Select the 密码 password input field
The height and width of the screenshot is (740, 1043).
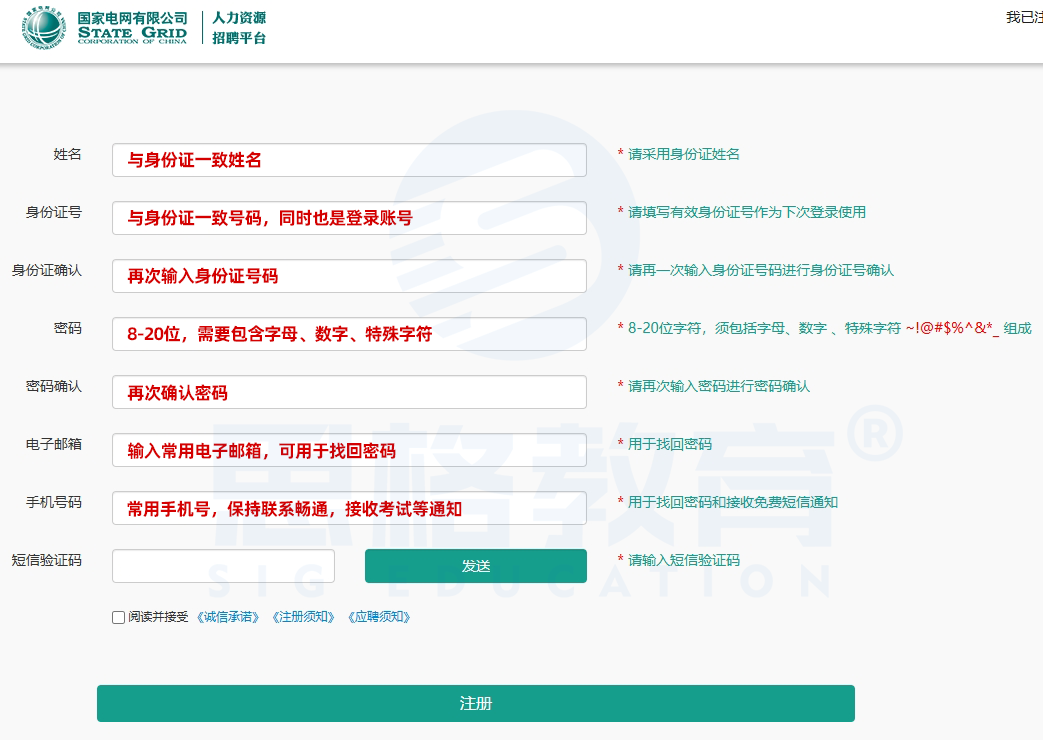pos(349,334)
